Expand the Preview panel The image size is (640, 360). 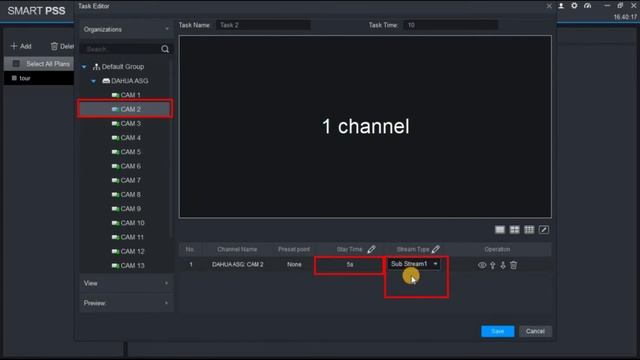point(126,303)
